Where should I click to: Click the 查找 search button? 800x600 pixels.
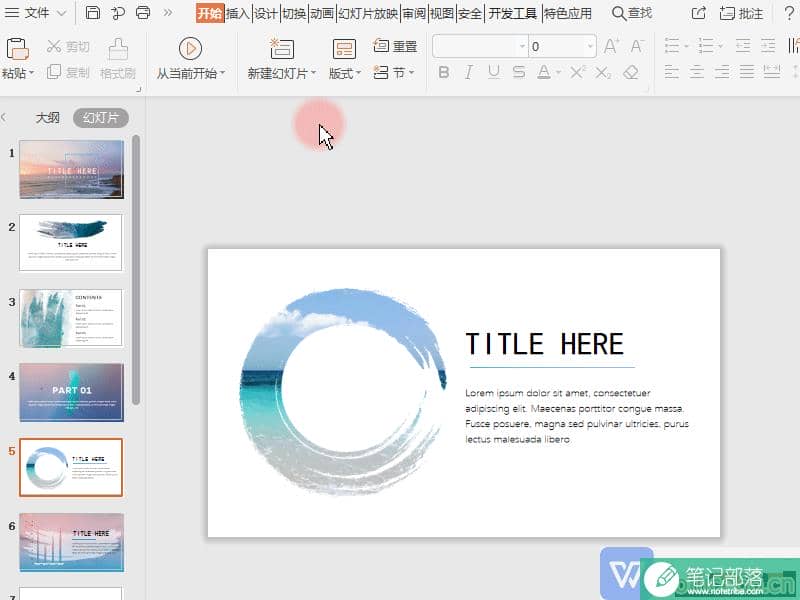(x=632, y=13)
